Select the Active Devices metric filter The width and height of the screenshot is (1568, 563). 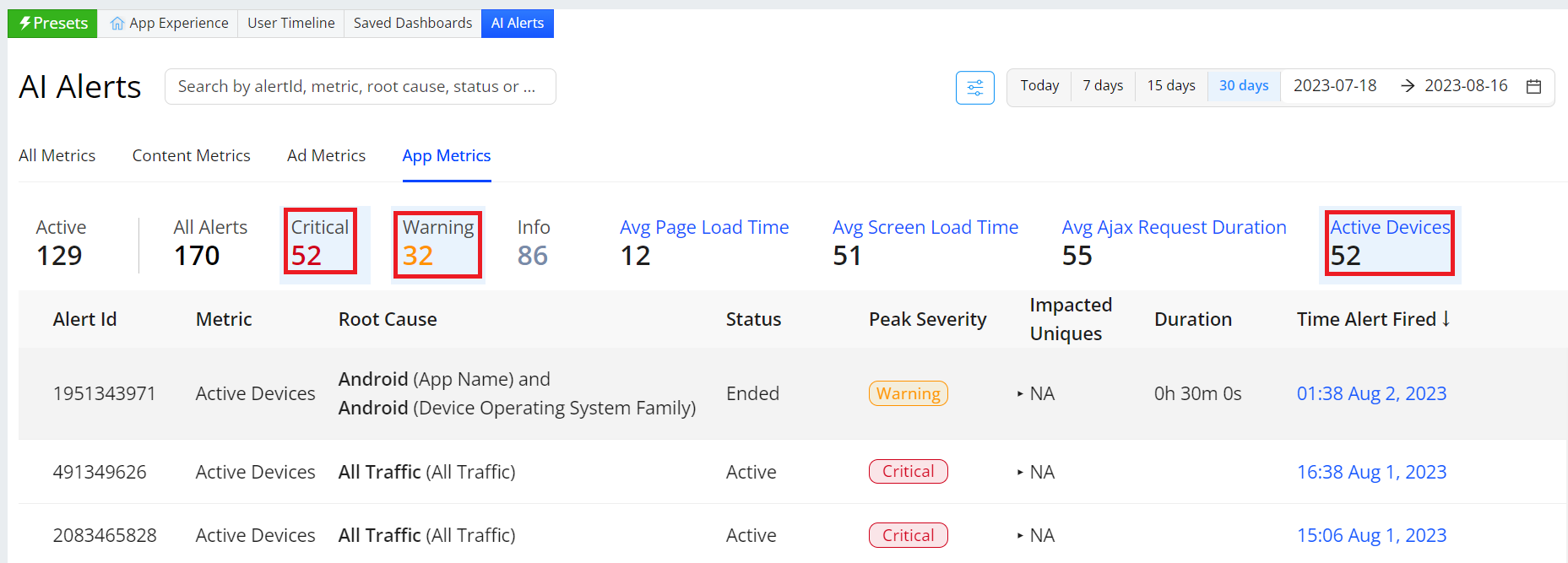[x=1389, y=242]
